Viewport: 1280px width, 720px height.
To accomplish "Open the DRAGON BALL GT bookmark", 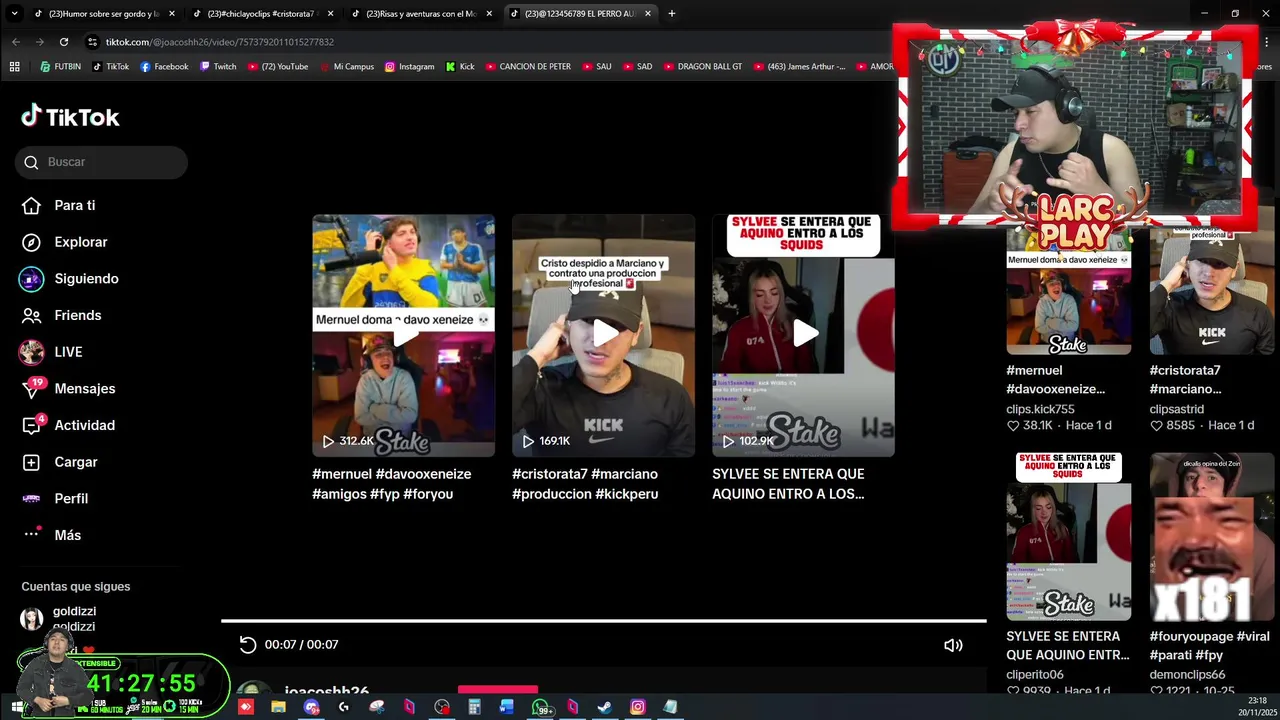I will (x=702, y=67).
